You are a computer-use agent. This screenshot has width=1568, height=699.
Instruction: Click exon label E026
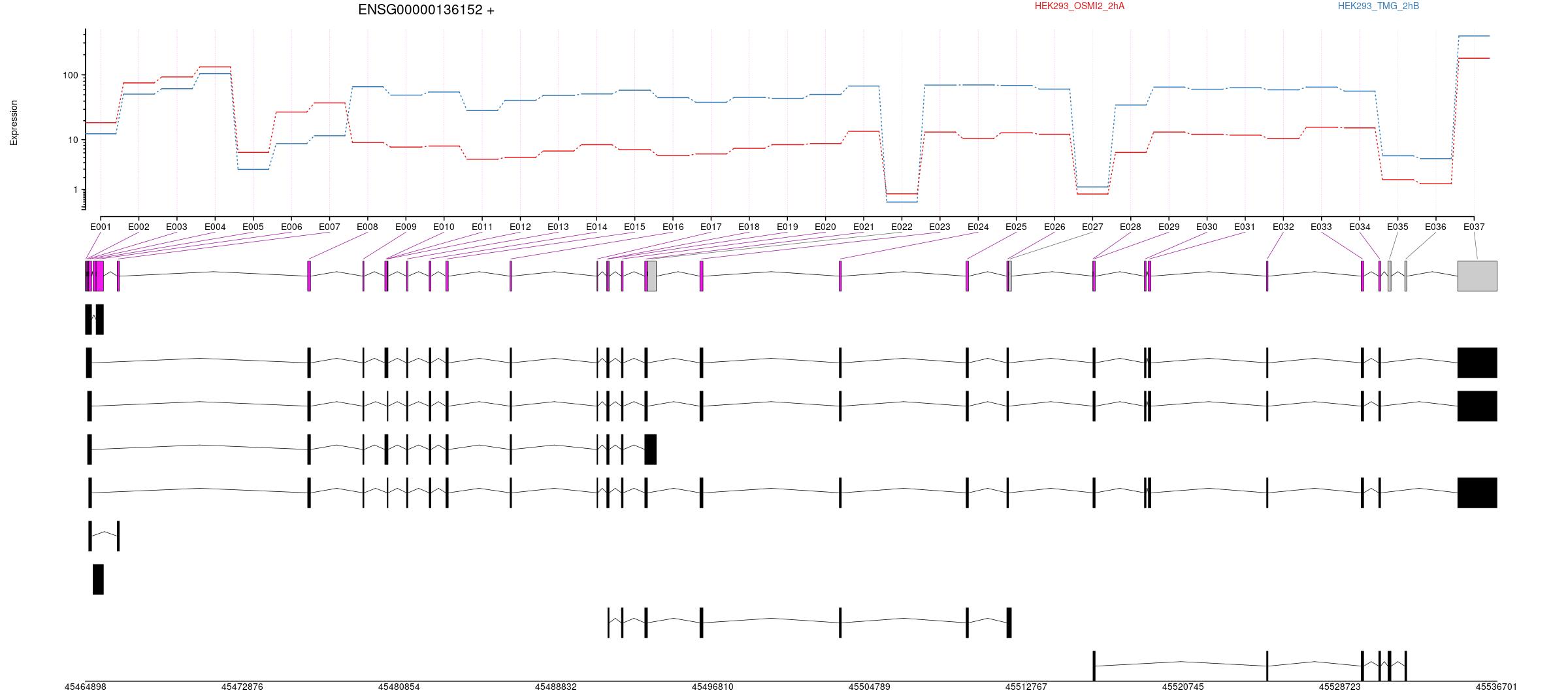click(1054, 227)
